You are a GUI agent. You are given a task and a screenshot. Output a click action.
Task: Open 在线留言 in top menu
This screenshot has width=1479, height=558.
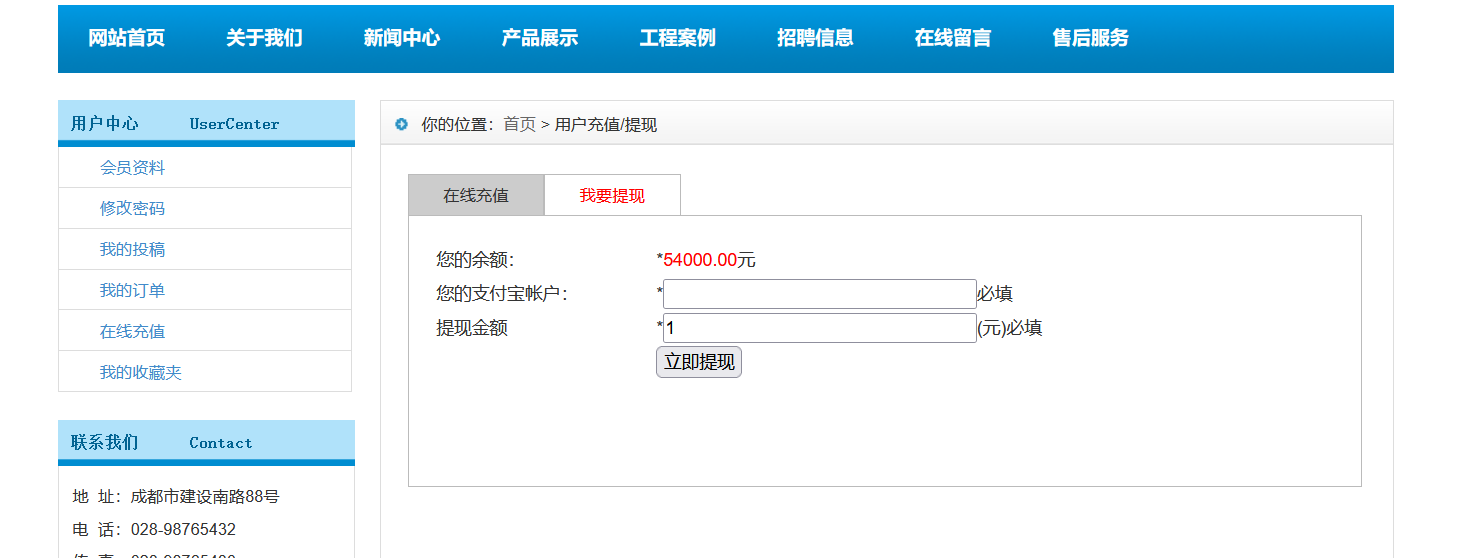coord(953,38)
